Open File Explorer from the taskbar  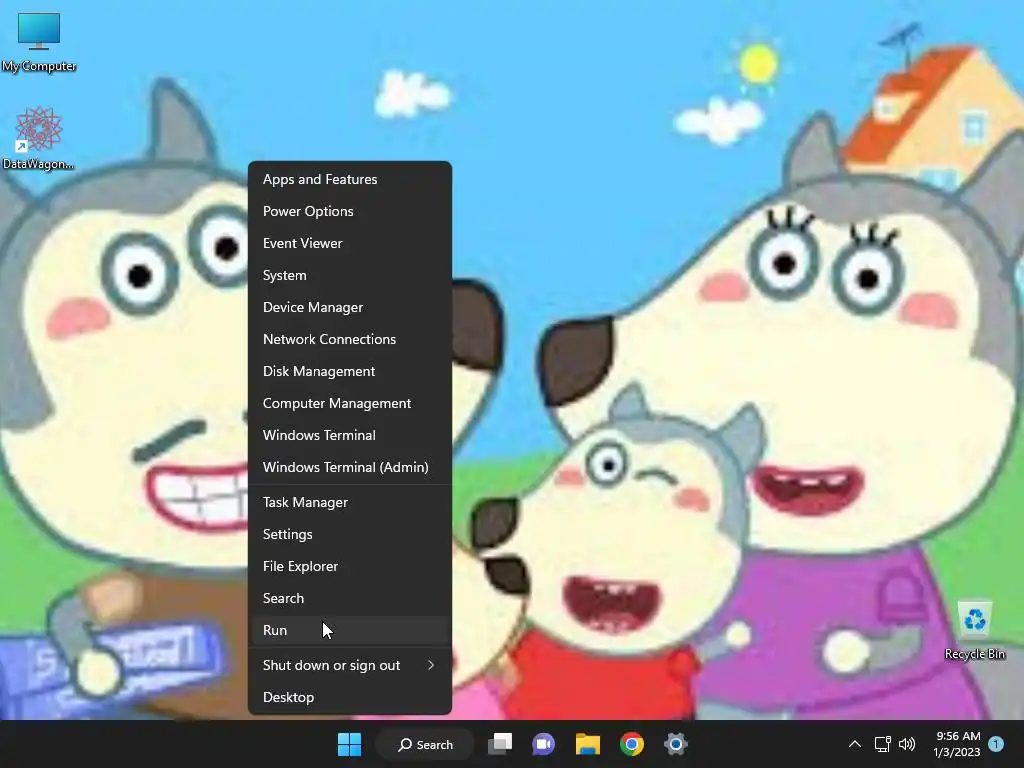point(587,744)
